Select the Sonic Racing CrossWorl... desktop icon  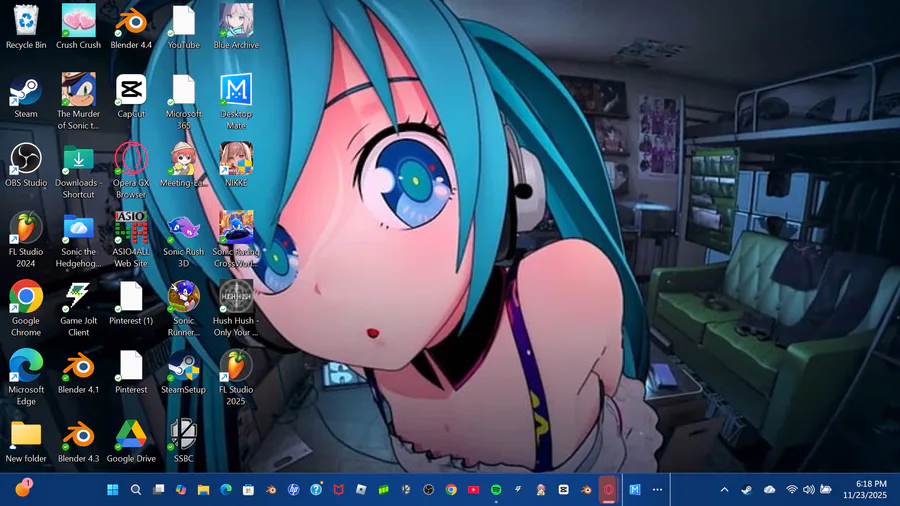click(236, 240)
